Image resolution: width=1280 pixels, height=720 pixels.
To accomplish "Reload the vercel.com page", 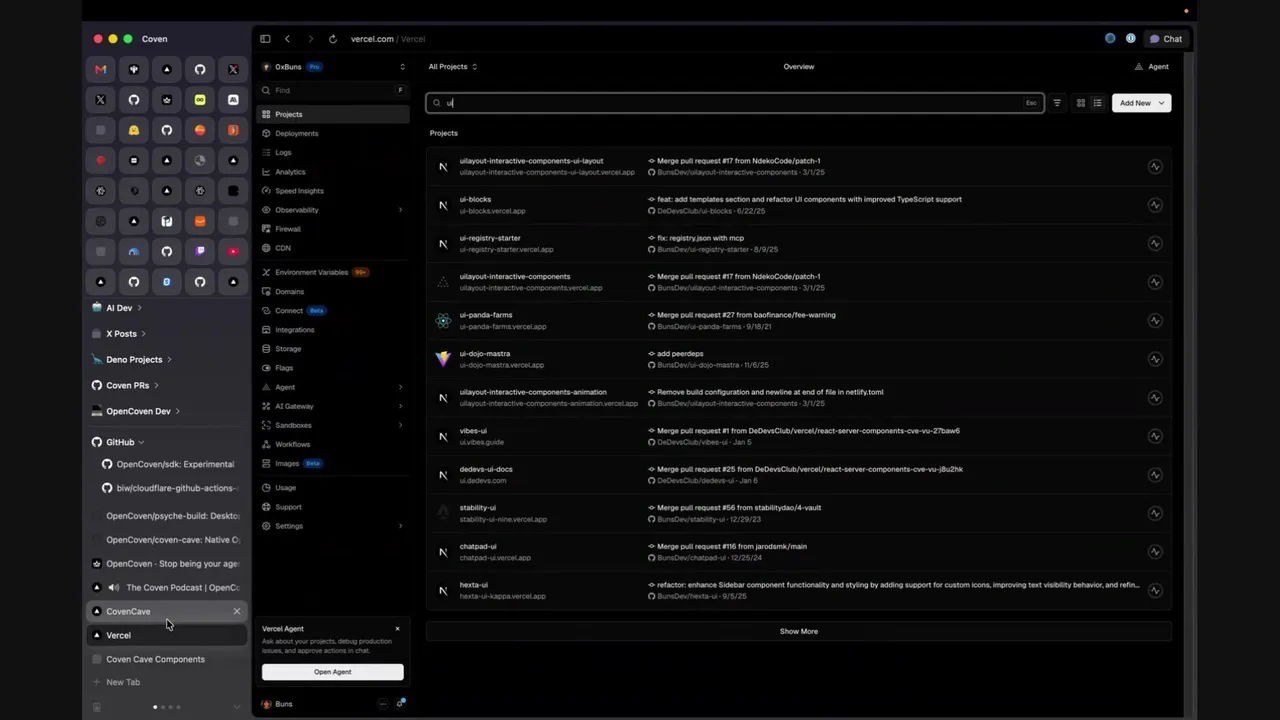I will click(332, 39).
